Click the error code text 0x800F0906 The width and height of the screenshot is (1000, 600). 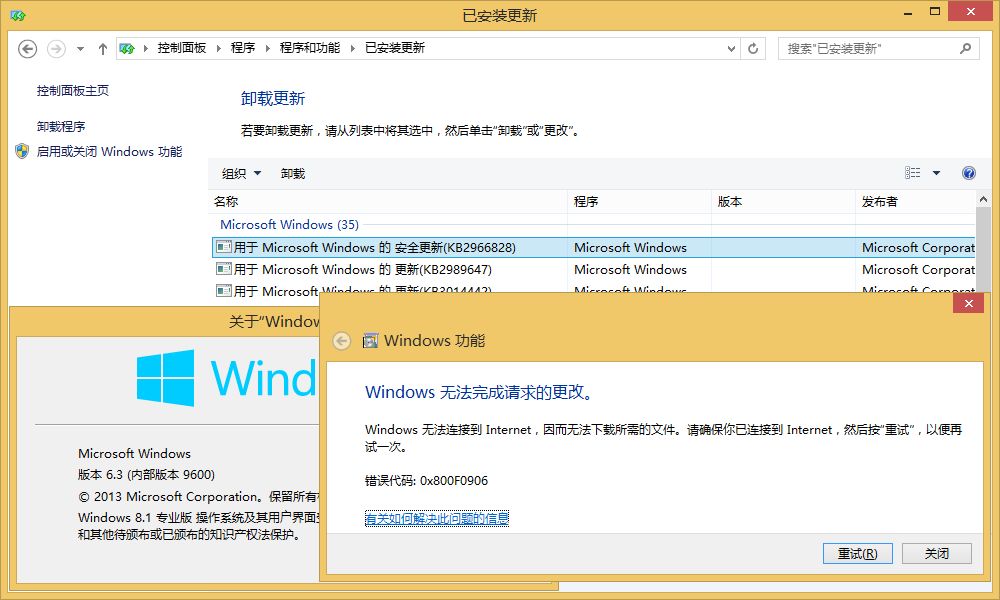tap(453, 481)
